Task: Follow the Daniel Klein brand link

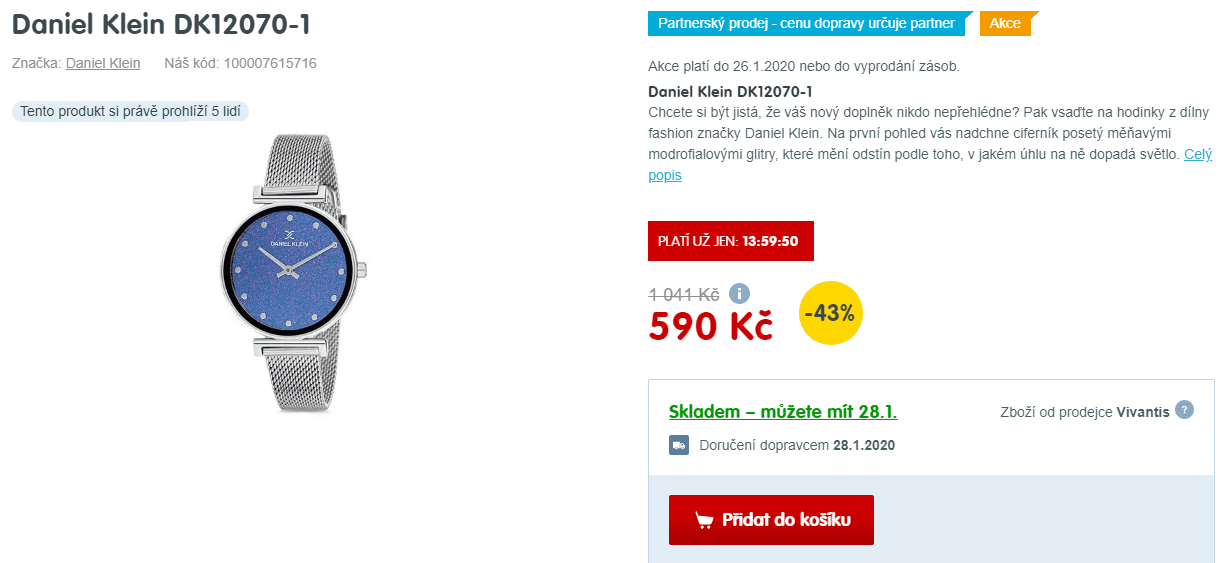Action: 103,63
